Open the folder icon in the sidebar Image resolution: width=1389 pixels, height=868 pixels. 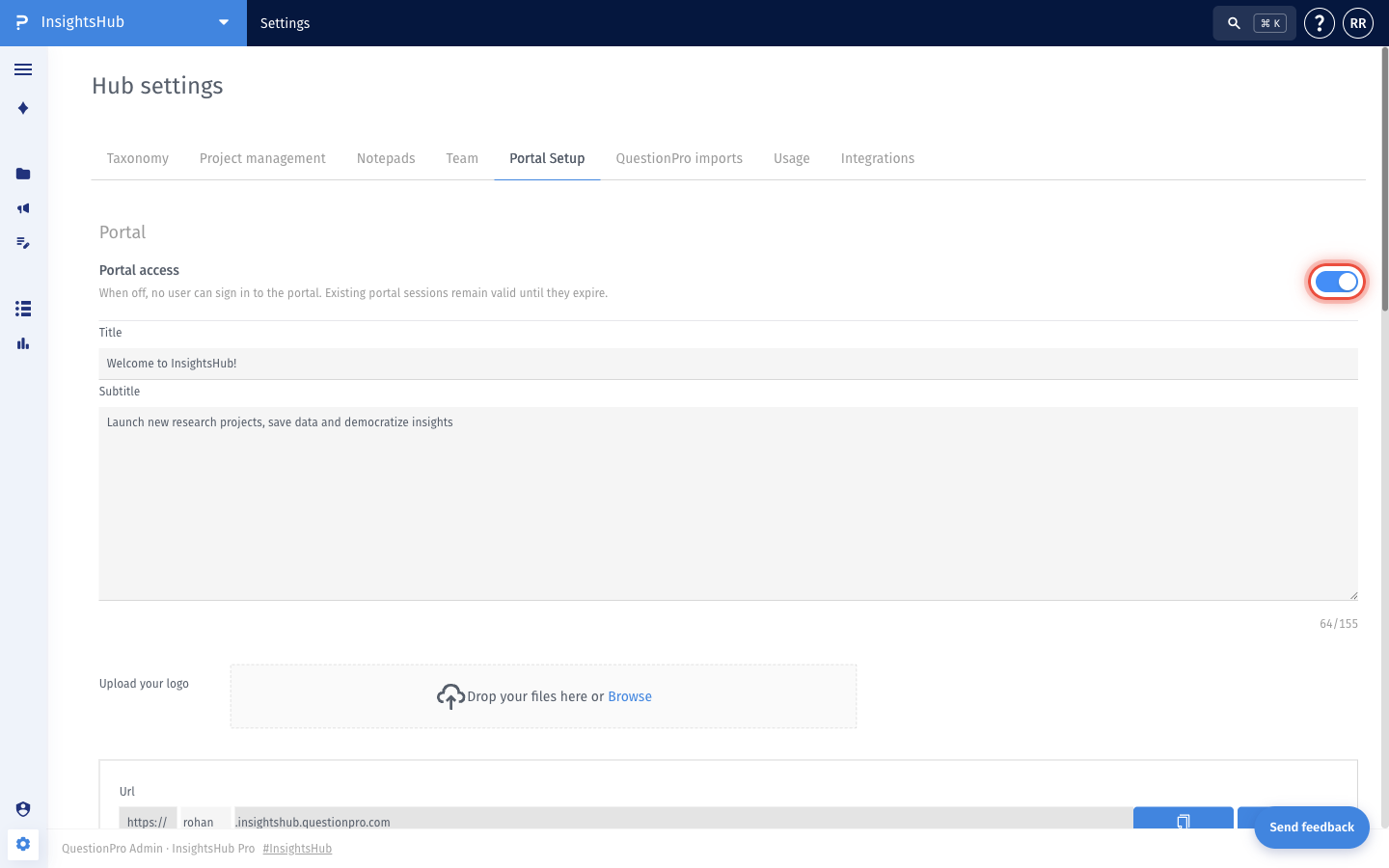(x=23, y=174)
